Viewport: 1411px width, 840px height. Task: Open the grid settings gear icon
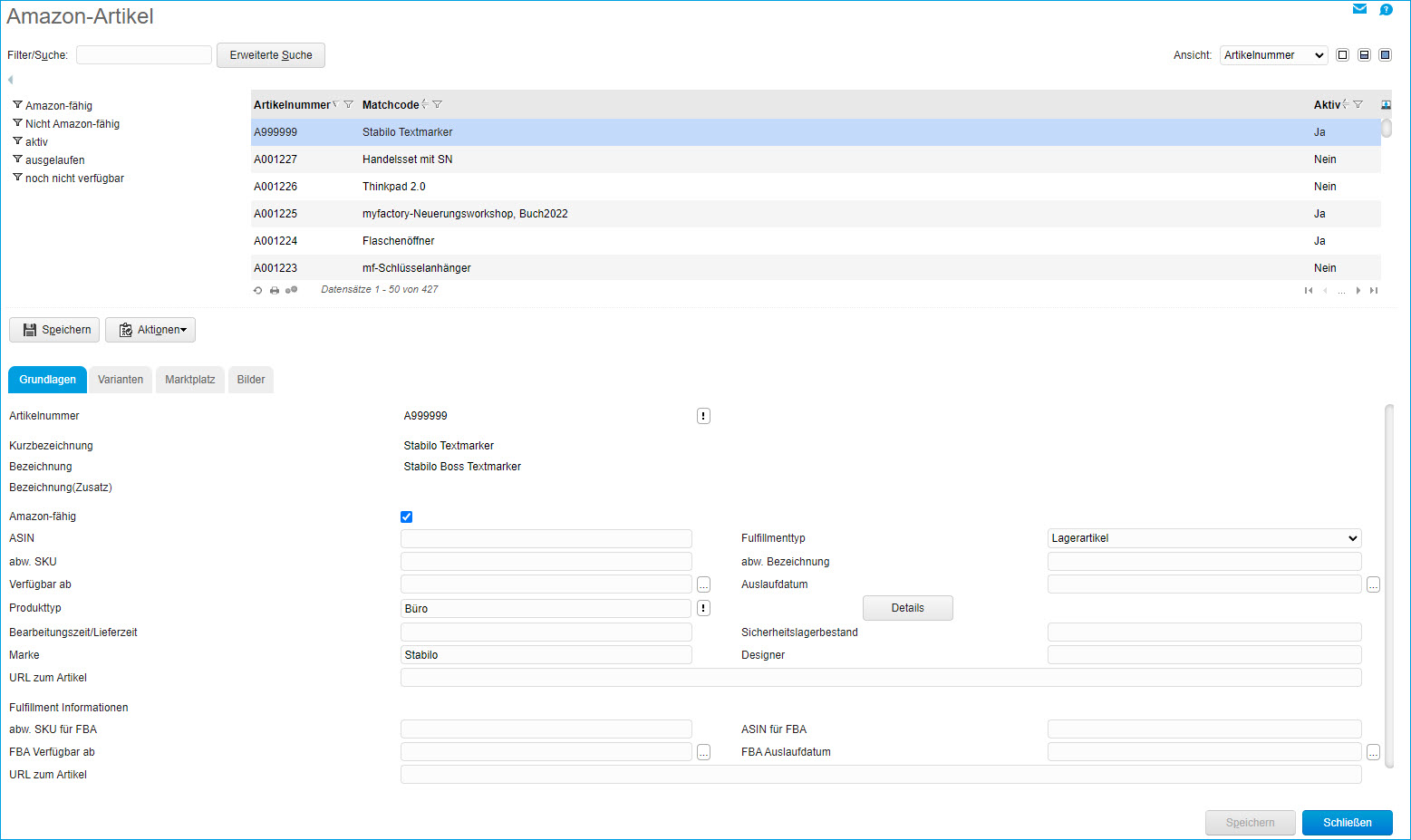click(x=291, y=289)
